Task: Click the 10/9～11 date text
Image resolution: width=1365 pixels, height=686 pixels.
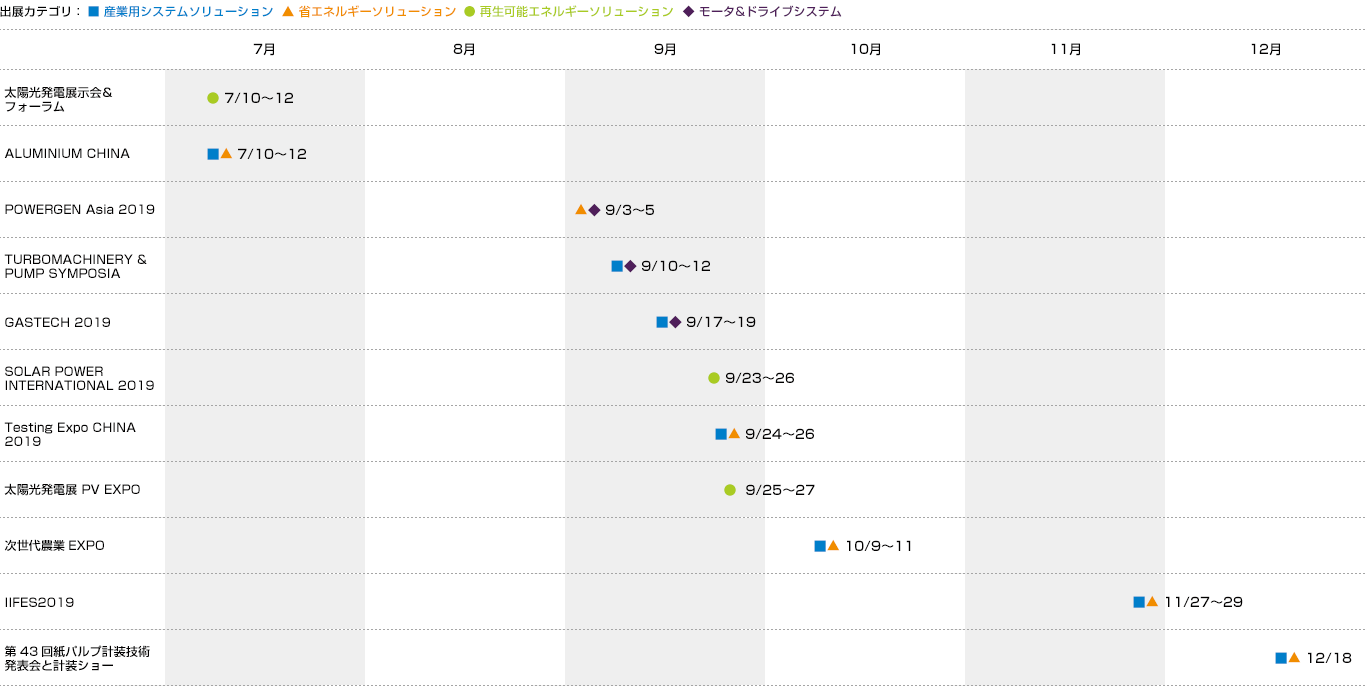Action: coord(879,546)
